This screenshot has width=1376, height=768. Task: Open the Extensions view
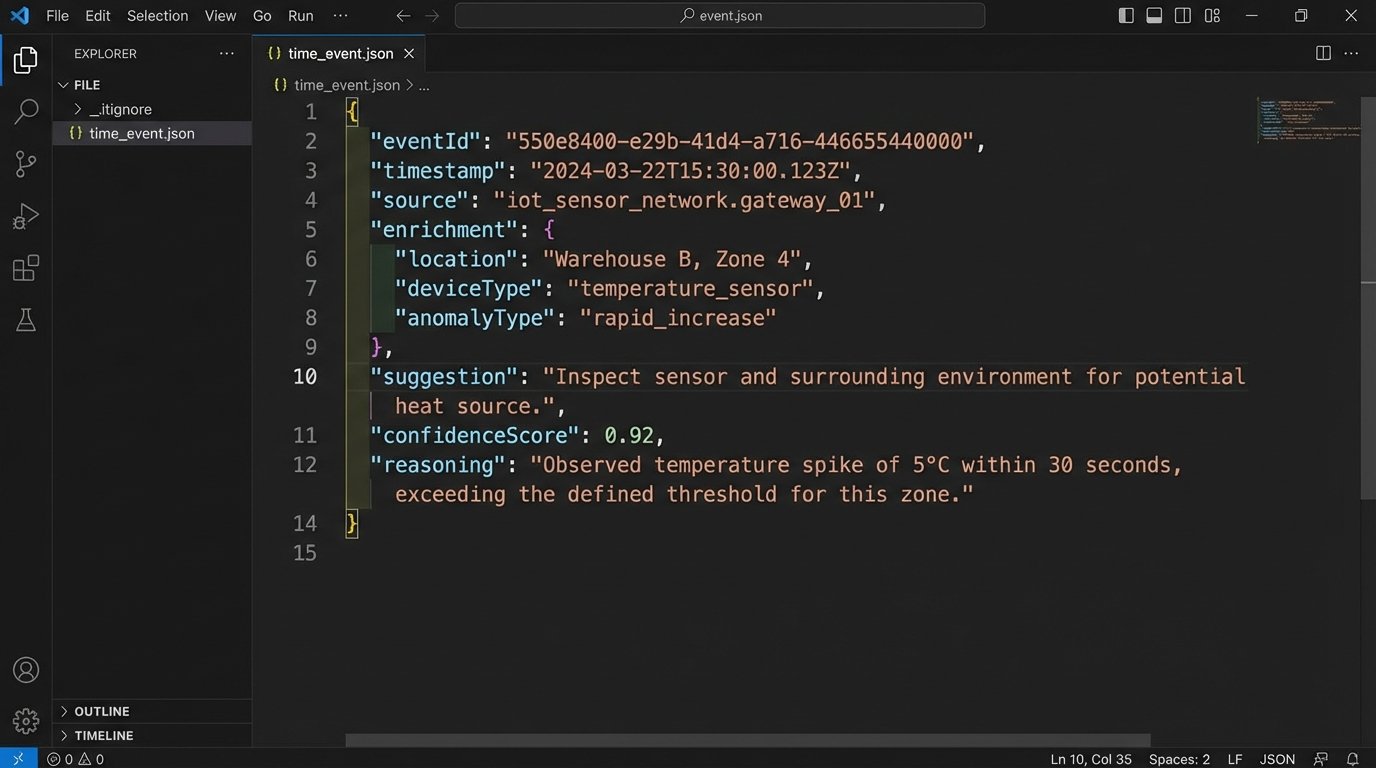25,267
